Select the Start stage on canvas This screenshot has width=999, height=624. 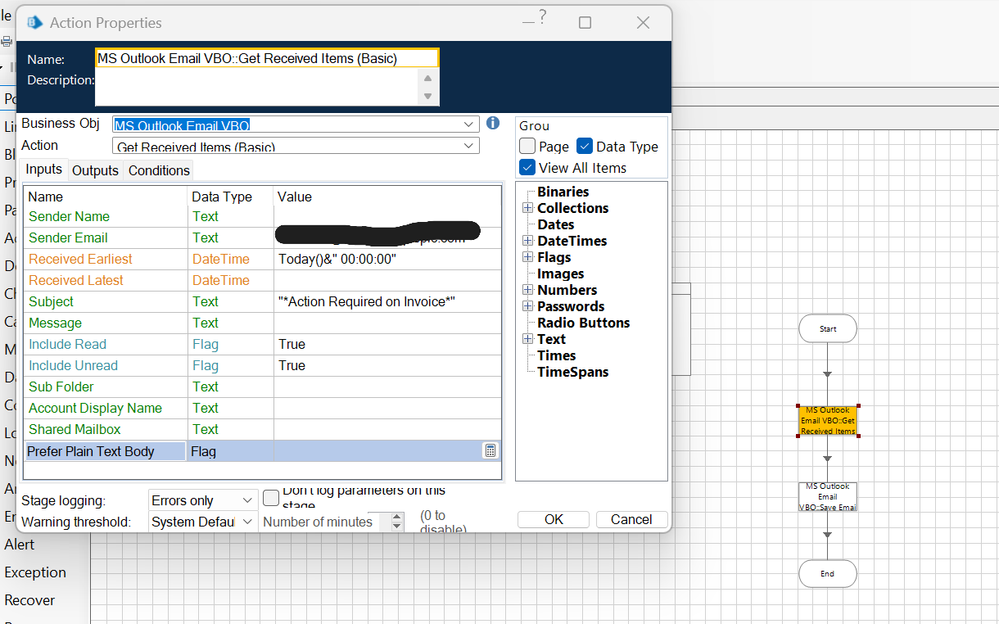(x=828, y=328)
